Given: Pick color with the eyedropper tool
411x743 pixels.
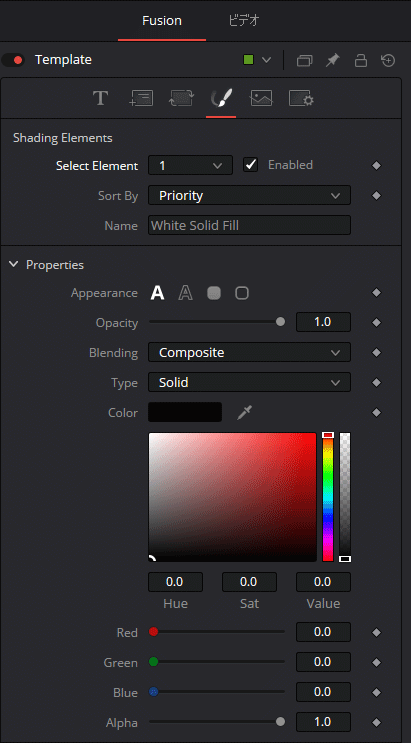Looking at the screenshot, I should [x=244, y=413].
